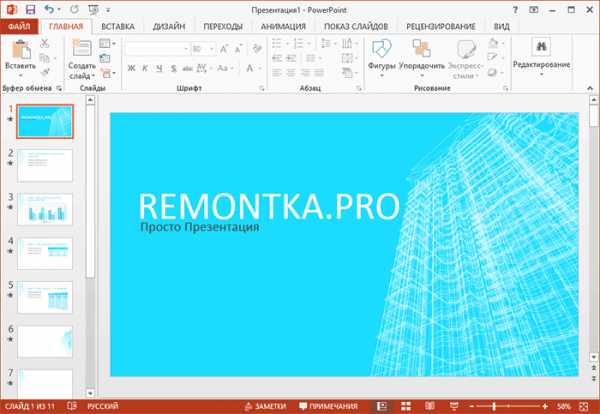This screenshot has width=600, height=414.
Task: Switch to the АНИМАЦИЯ tab
Action: (x=283, y=26)
